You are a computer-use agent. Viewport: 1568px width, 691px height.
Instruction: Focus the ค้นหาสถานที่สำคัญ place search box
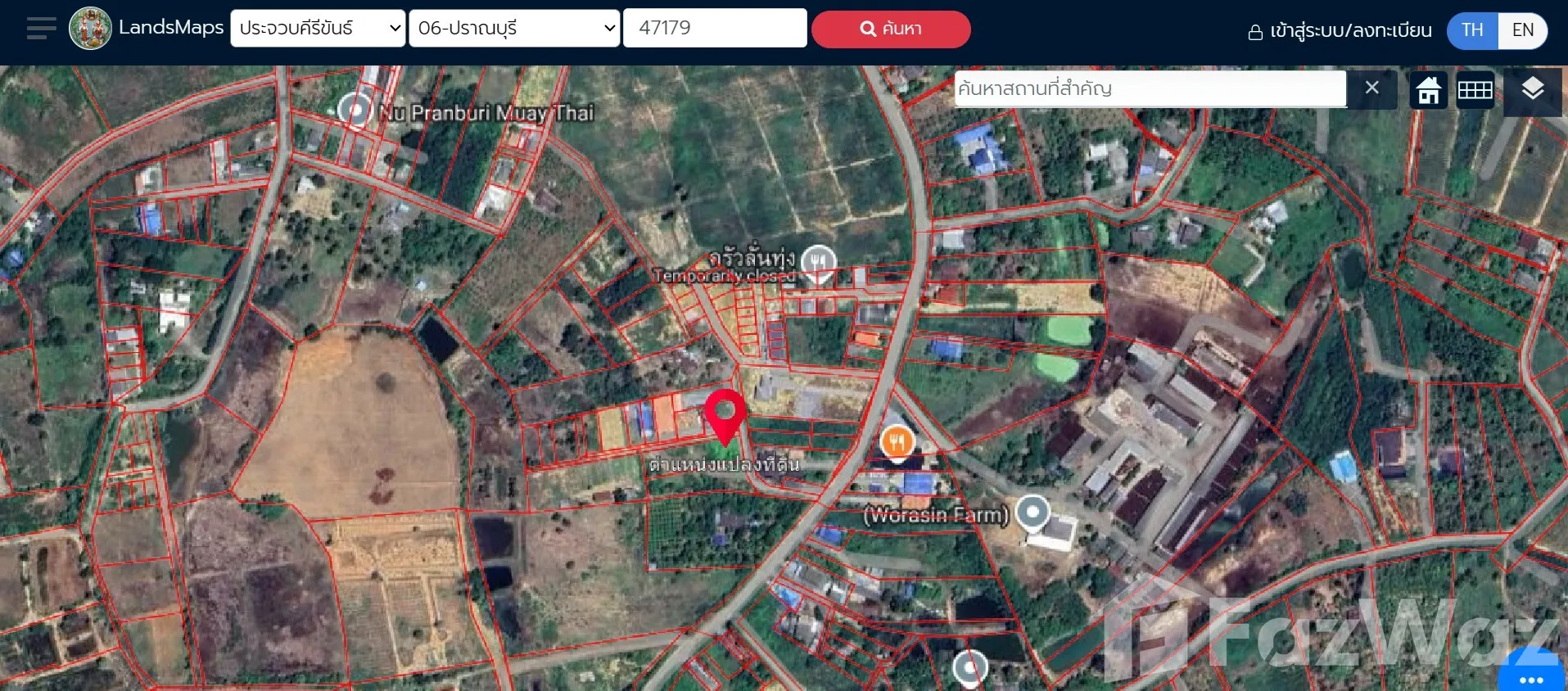pyautogui.click(x=1150, y=88)
